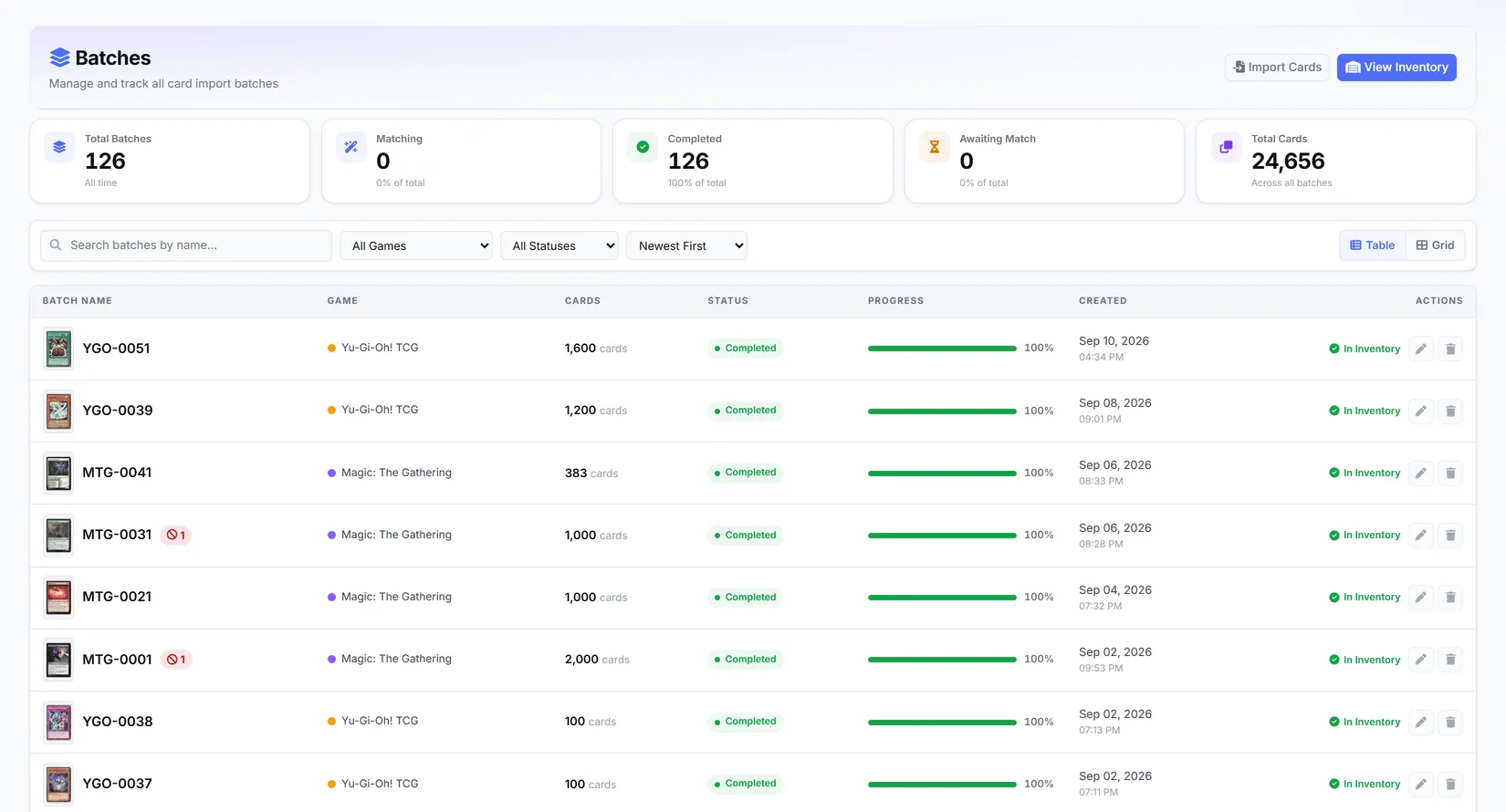Edit the YGO-0051 batch with pencil icon
Viewport: 1506px width, 812px height.
(x=1421, y=349)
